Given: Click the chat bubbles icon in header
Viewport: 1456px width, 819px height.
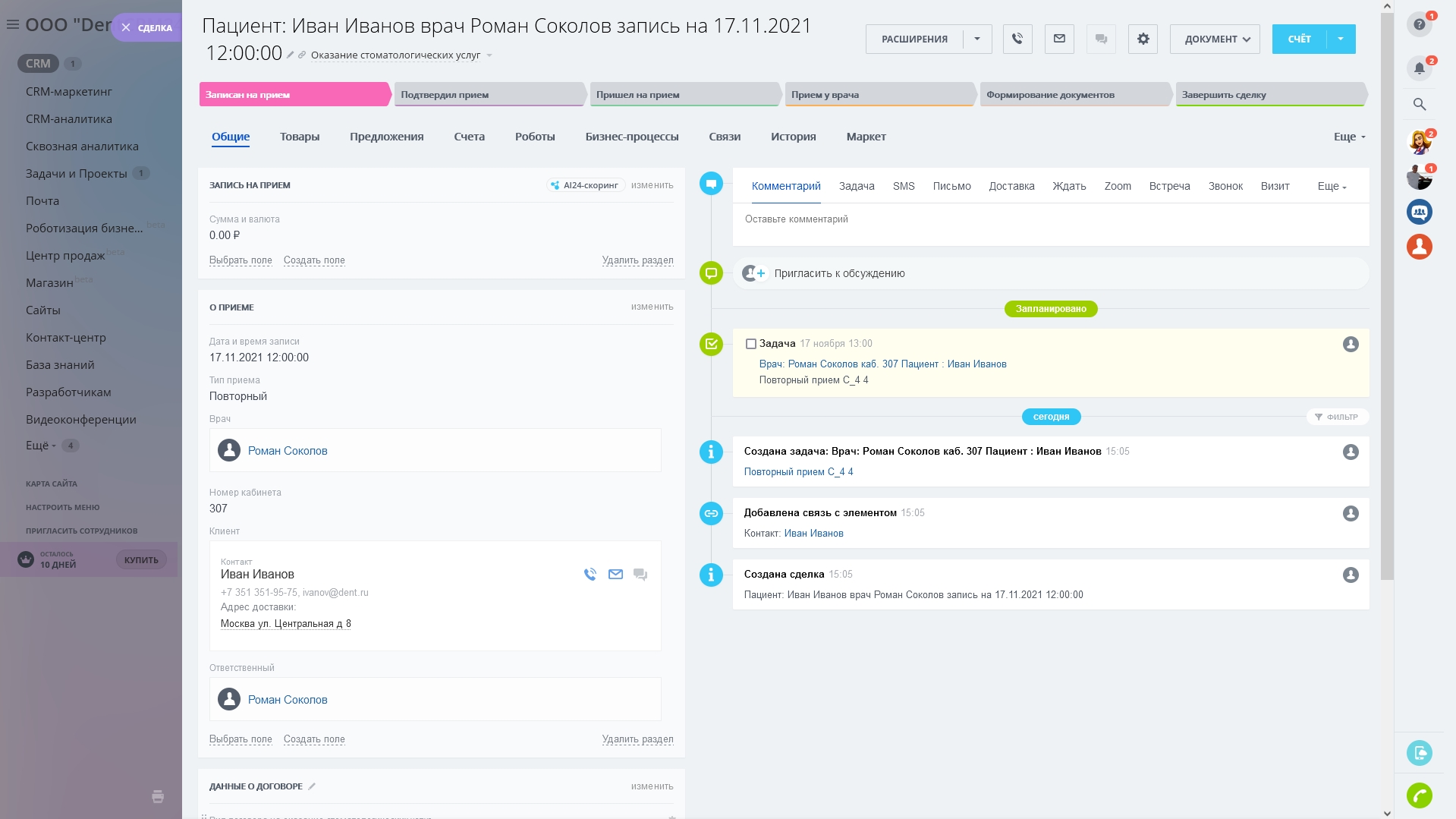Looking at the screenshot, I should [1101, 39].
